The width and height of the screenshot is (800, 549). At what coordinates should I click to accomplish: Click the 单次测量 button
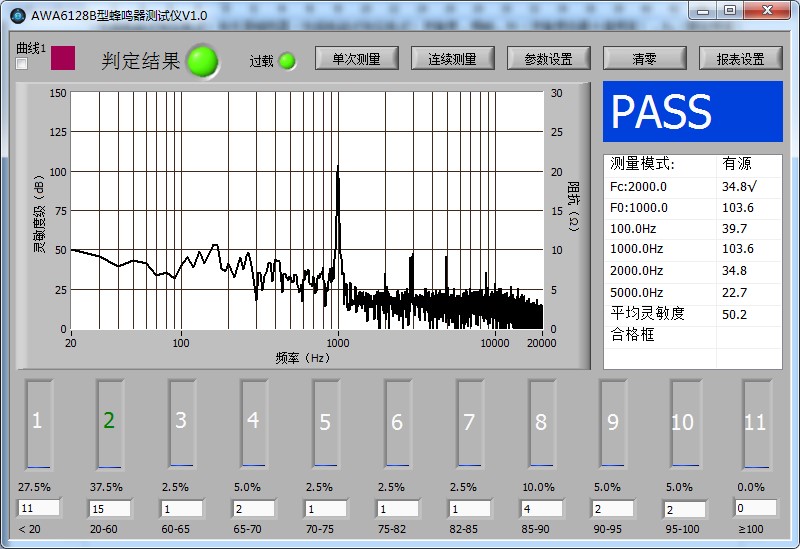tap(356, 59)
